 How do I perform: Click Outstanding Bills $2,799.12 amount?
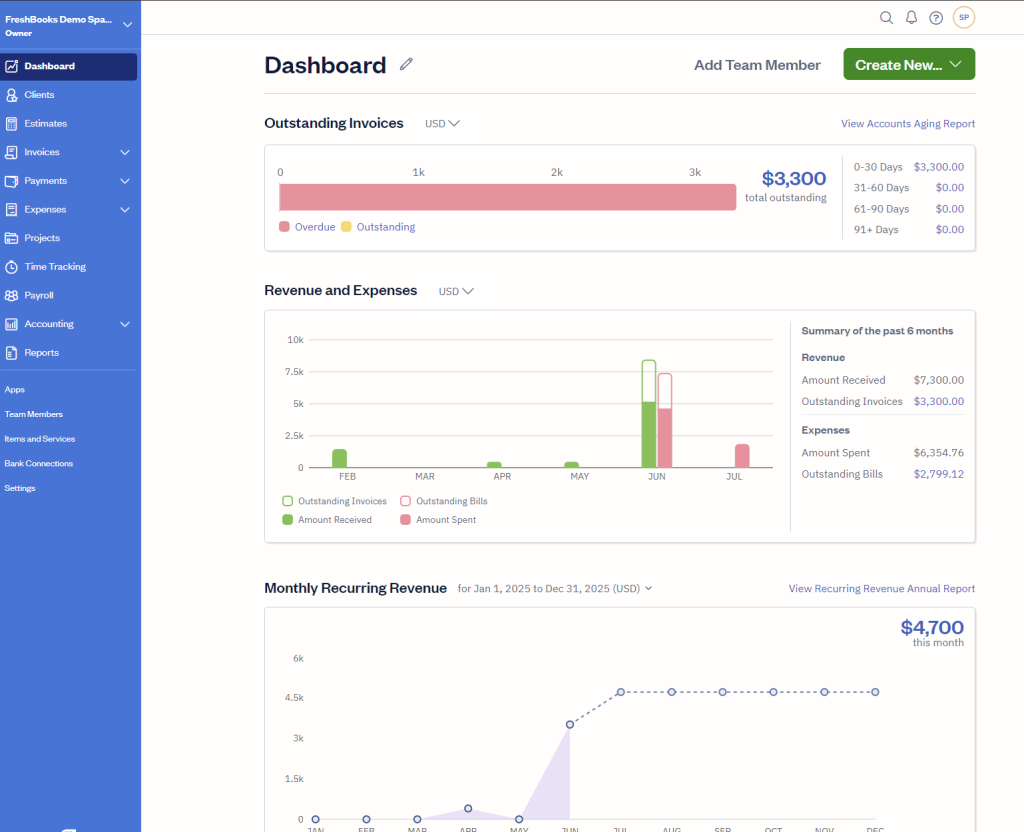click(938, 474)
